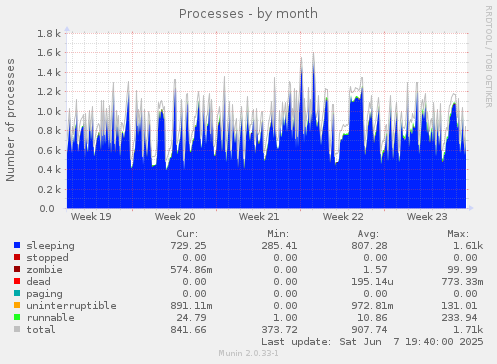Viewport: 497px width, 364px height.
Task: Click the red stopped legend swatch
Action: 17,257
